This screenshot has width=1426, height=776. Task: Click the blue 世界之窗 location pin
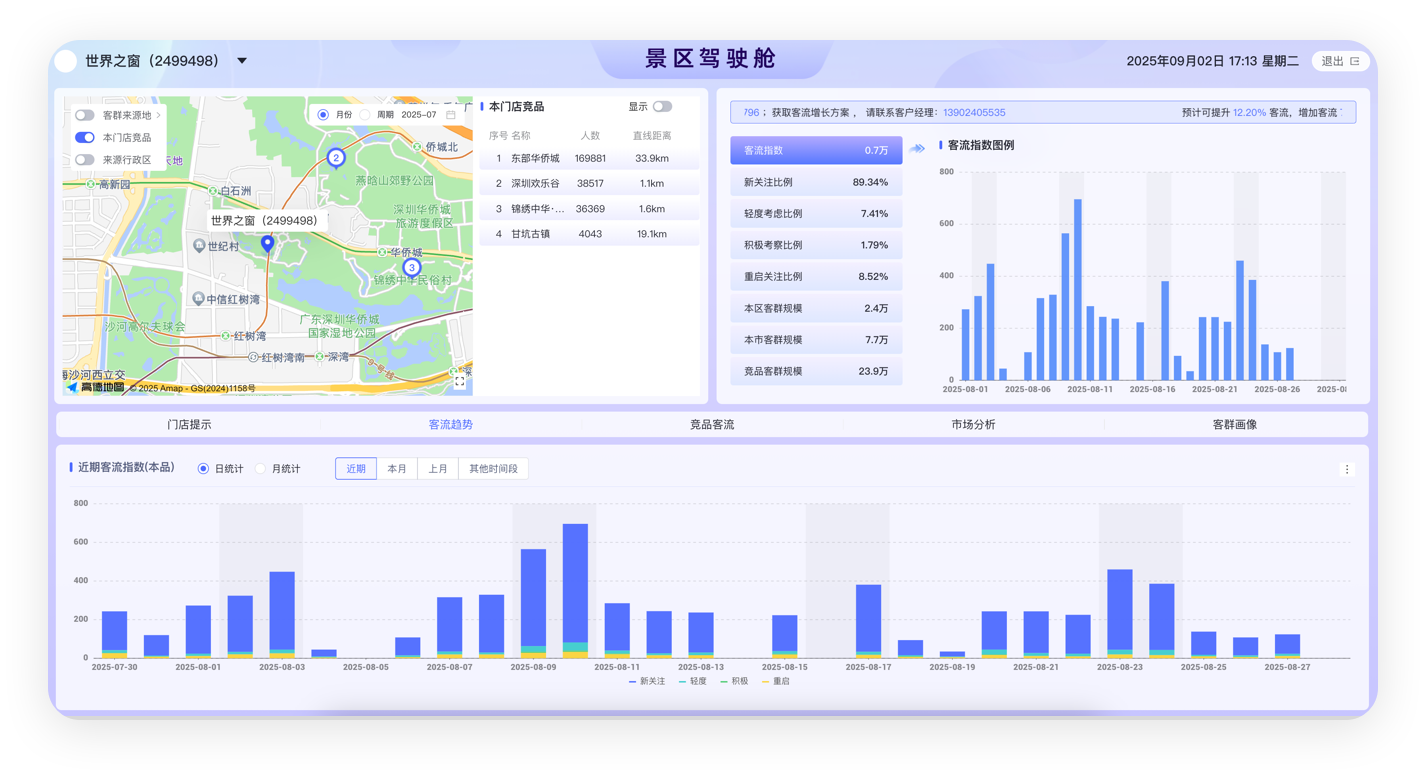coord(267,243)
